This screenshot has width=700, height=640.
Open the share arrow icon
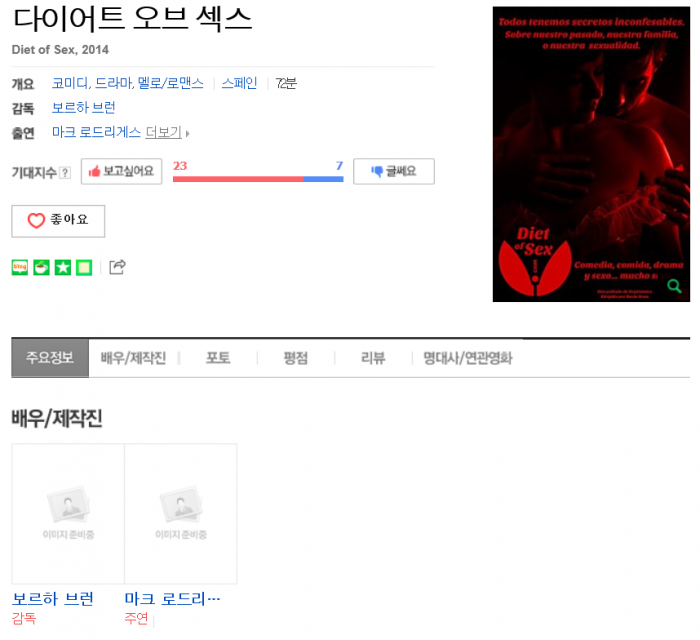point(117,267)
